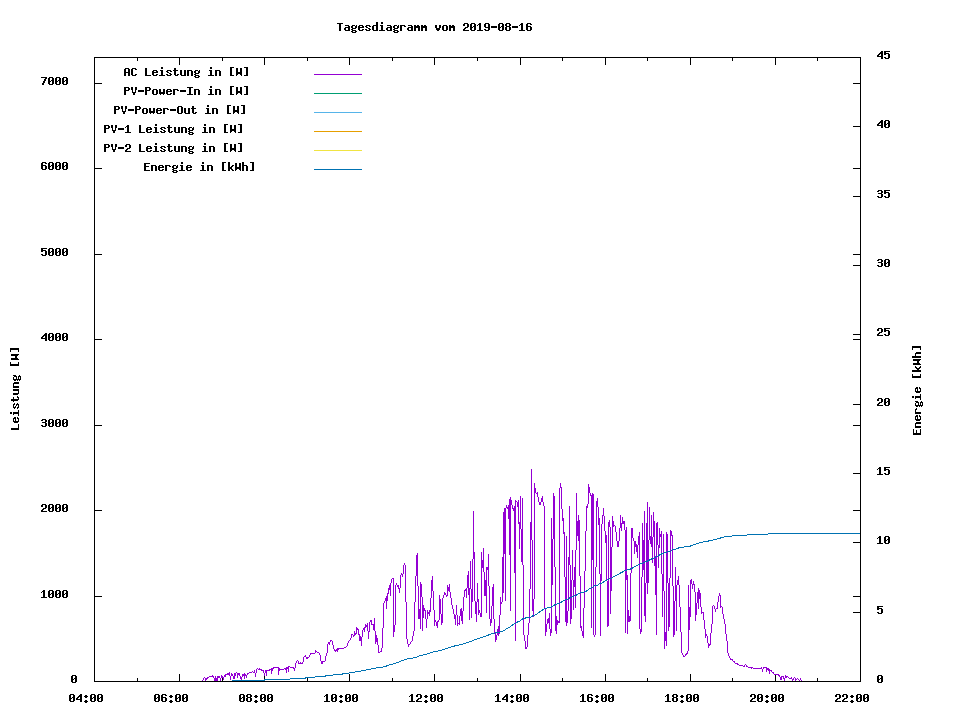Select the 04:00 tick label on x-axis
Screen dimensions: 960x720
(x=87, y=698)
